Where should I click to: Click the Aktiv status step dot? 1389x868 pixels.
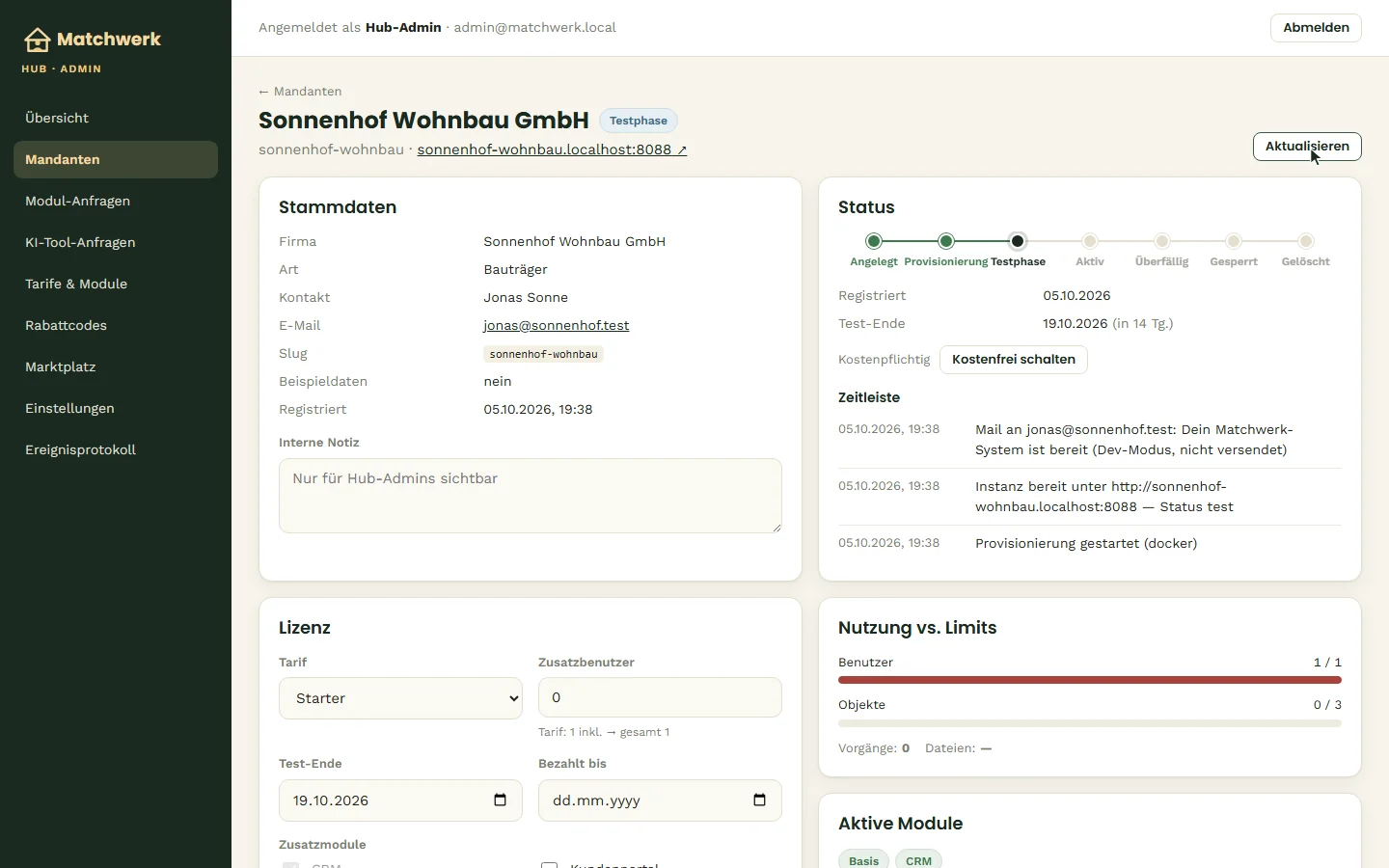[x=1090, y=241]
